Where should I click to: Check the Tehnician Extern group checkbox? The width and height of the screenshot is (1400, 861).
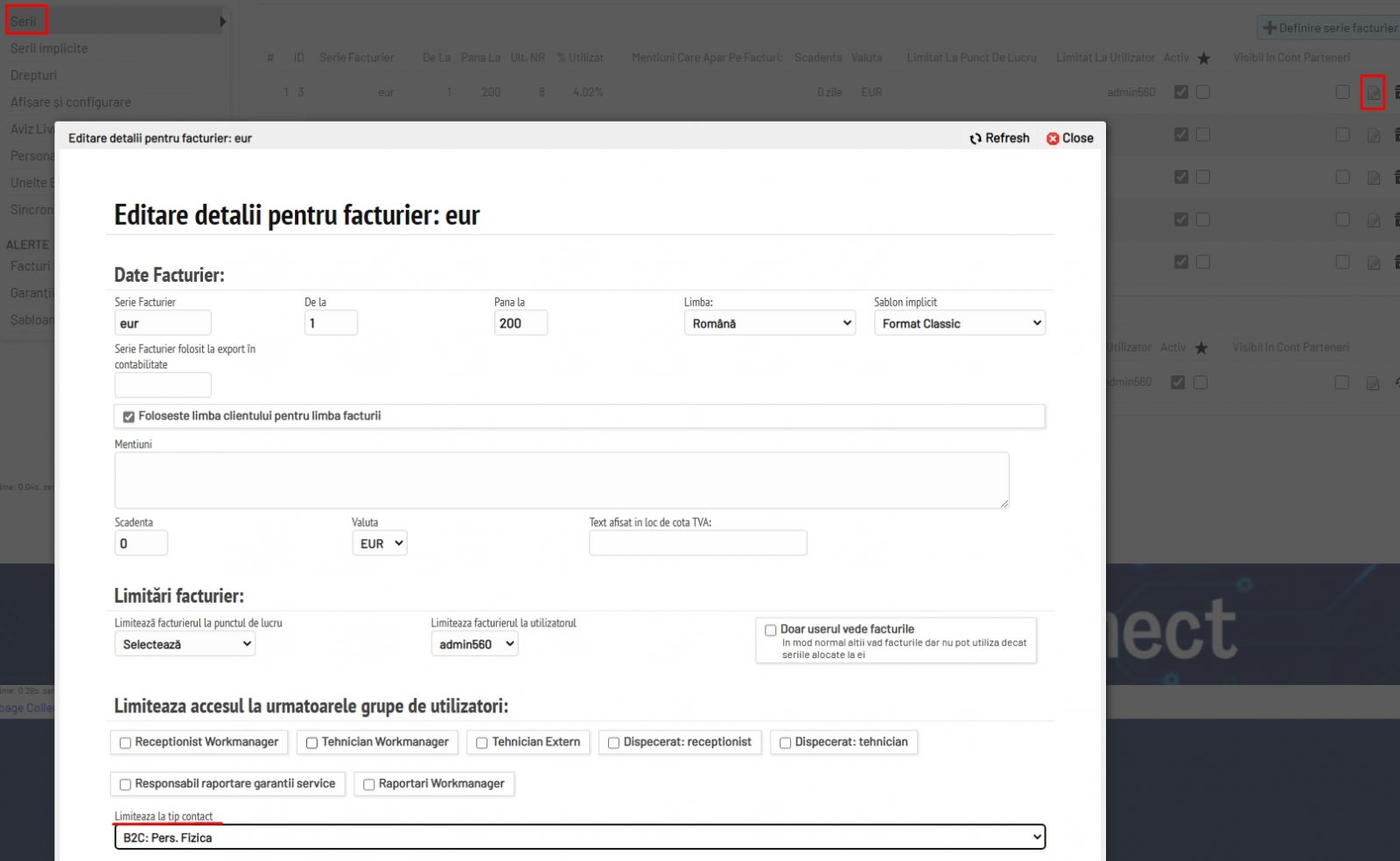[481, 743]
